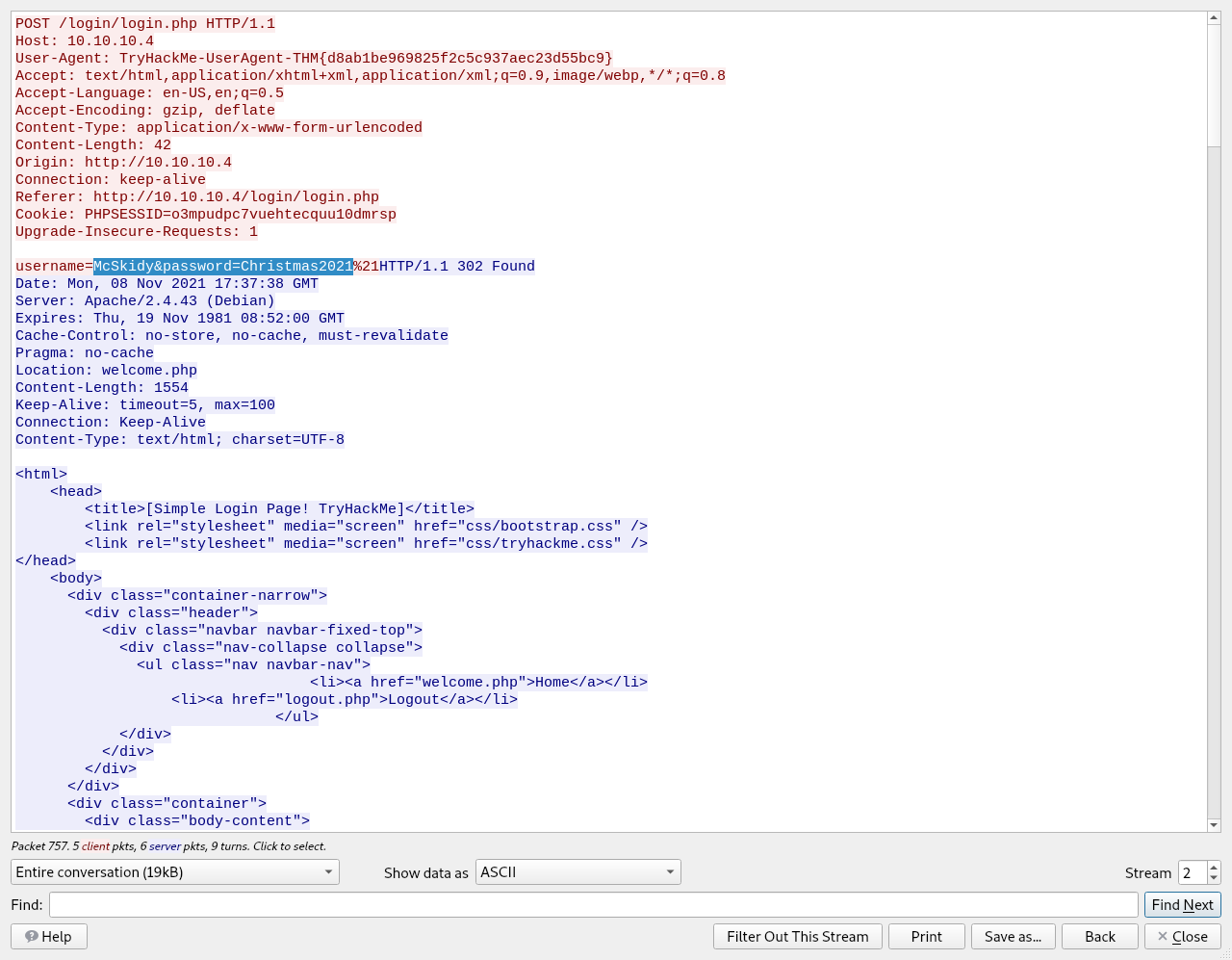Click the highlighted McSkidy password text

coord(222,267)
